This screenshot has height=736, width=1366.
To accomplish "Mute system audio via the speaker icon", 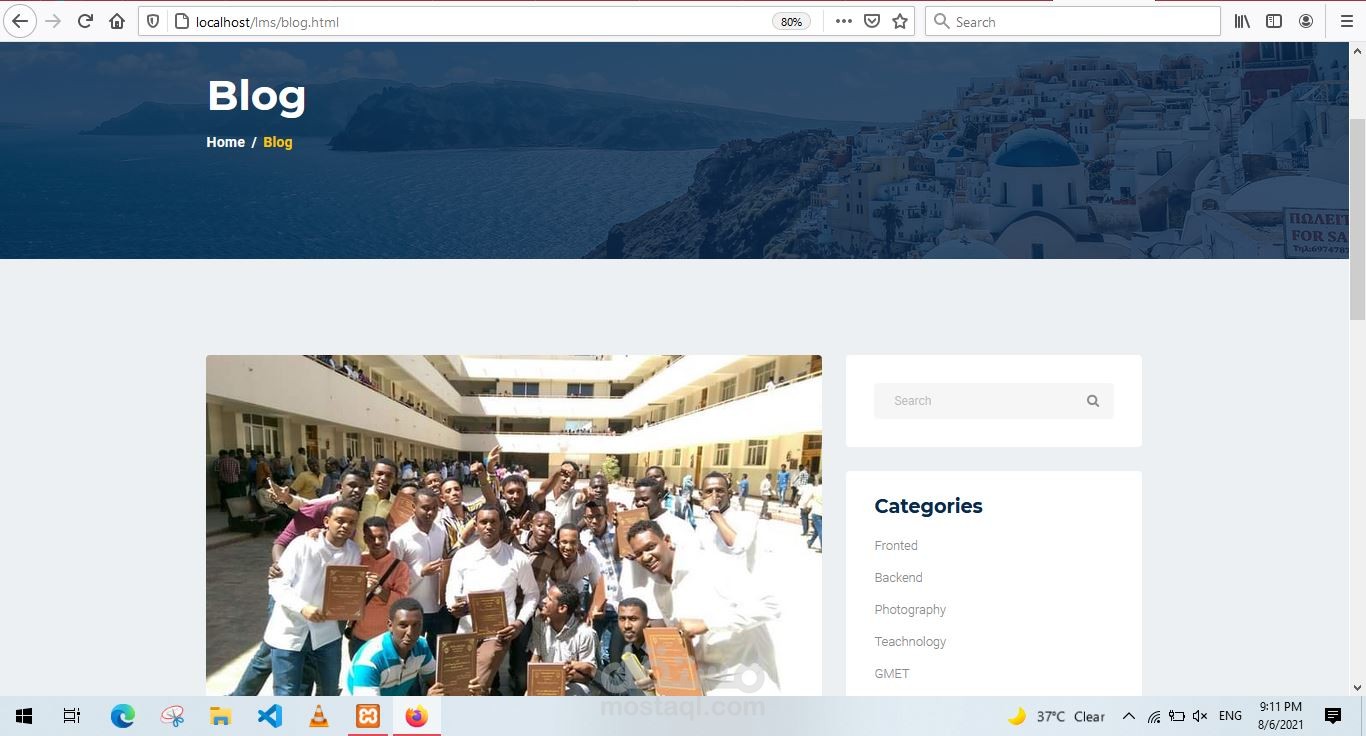I will click(1199, 716).
